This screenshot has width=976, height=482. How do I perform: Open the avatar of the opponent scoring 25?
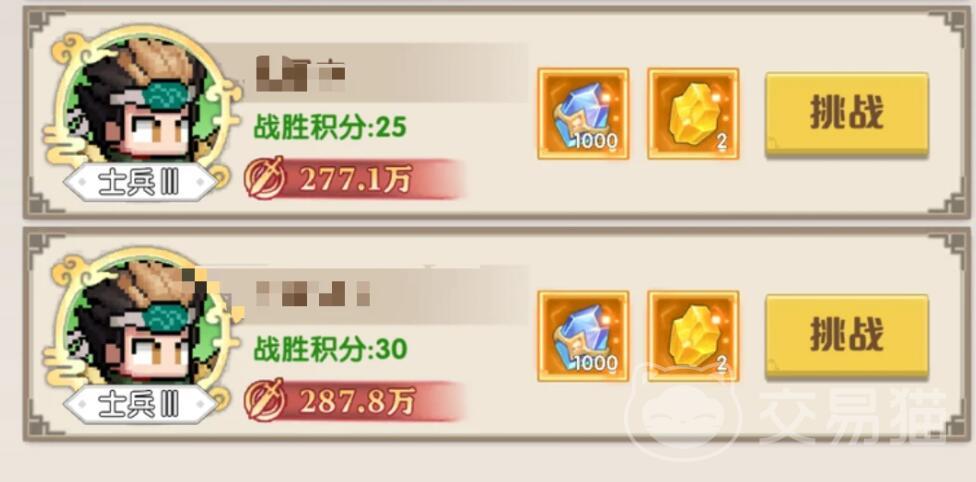[x=138, y=103]
